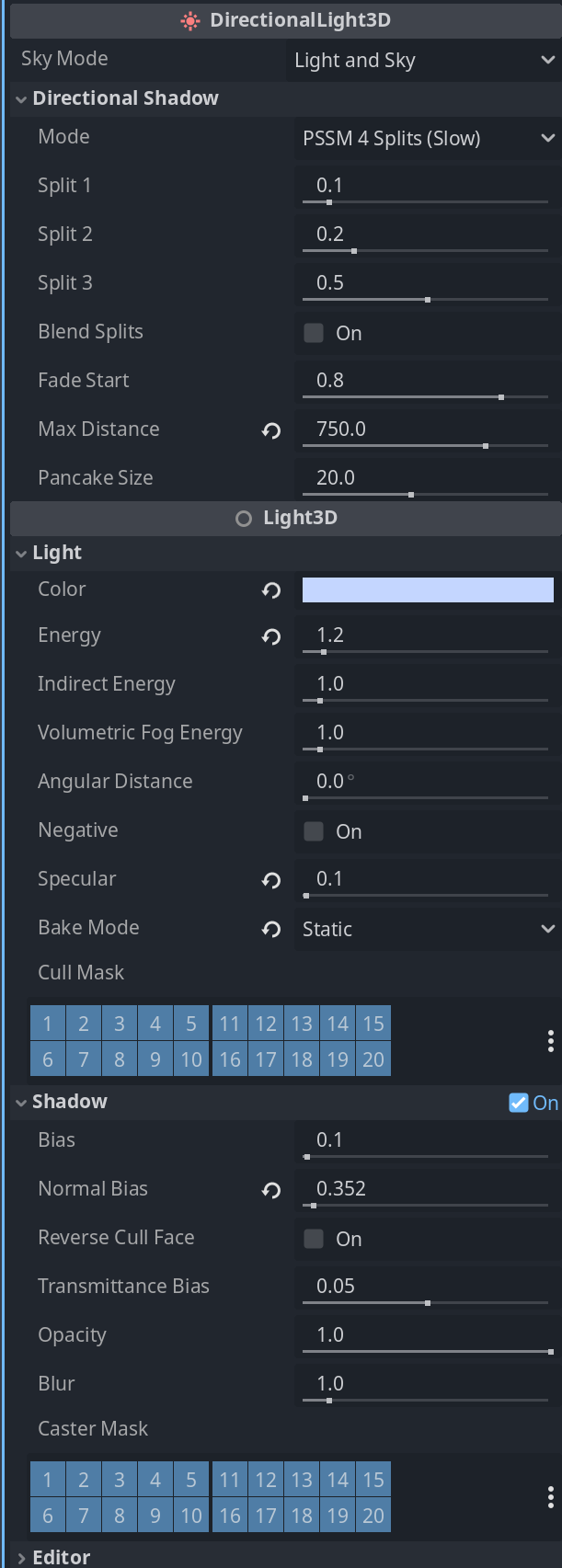The image size is (562, 1568).
Task: Open the Sky Mode dropdown
Action: click(x=423, y=61)
